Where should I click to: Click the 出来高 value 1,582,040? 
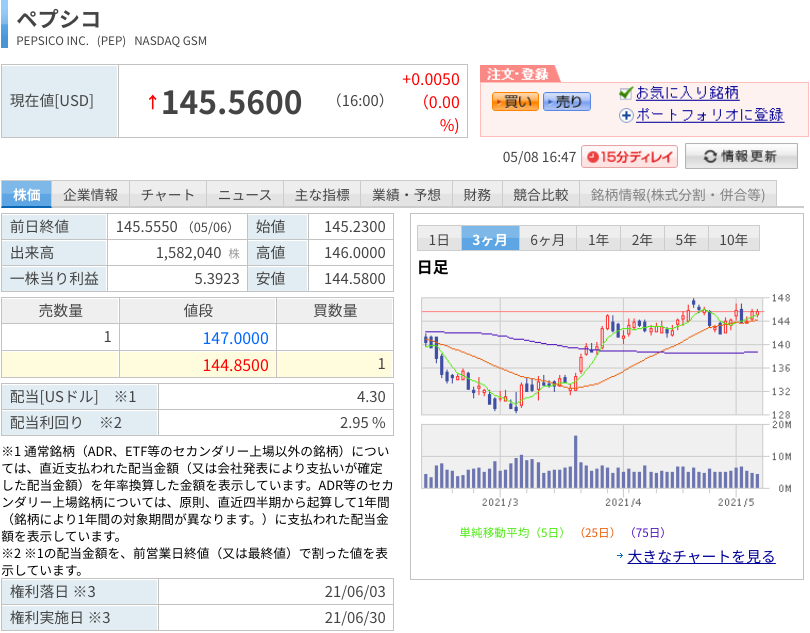[189, 253]
